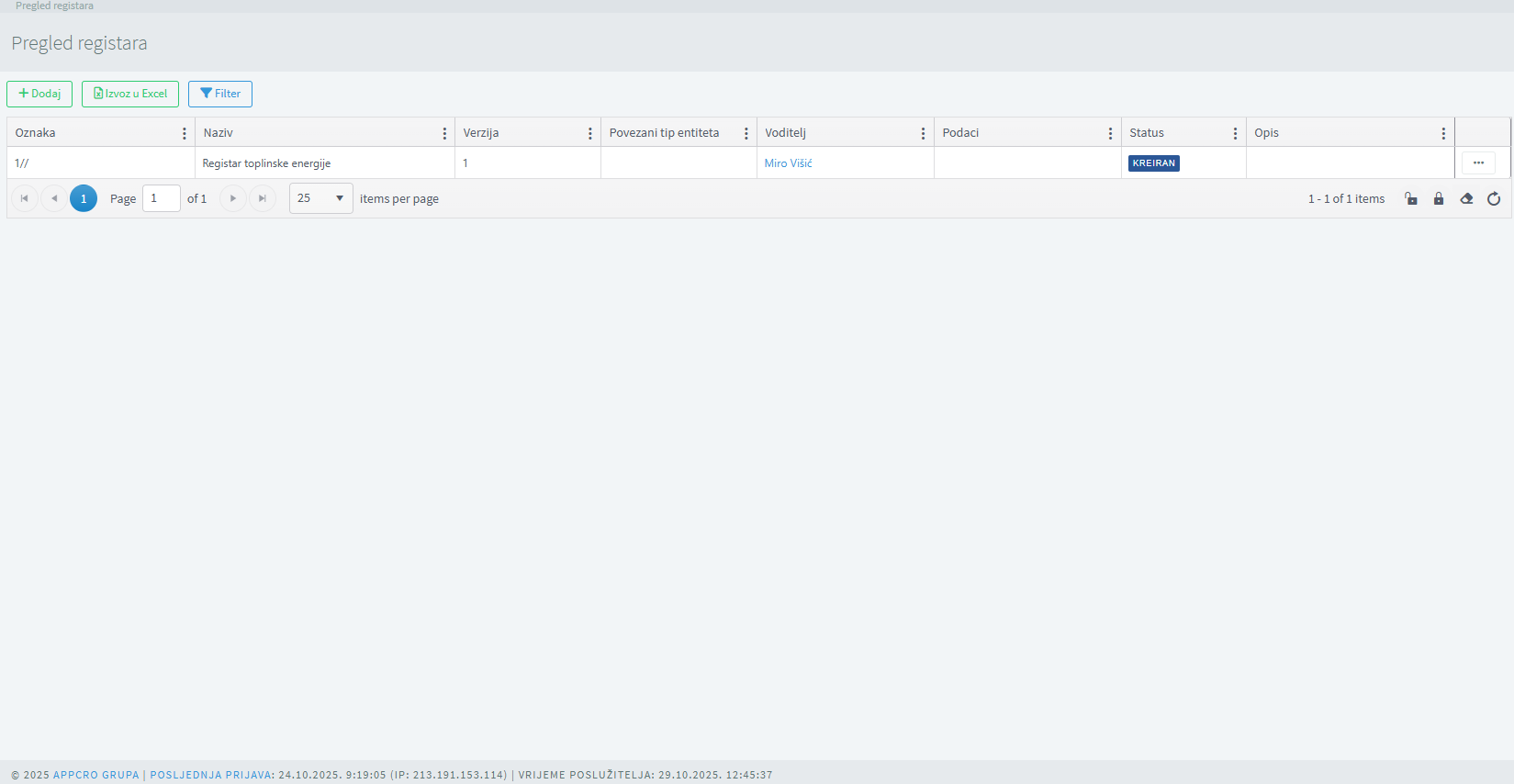Go to the last page using pager arrow
Screen dimensions: 1514x784
tap(263, 198)
